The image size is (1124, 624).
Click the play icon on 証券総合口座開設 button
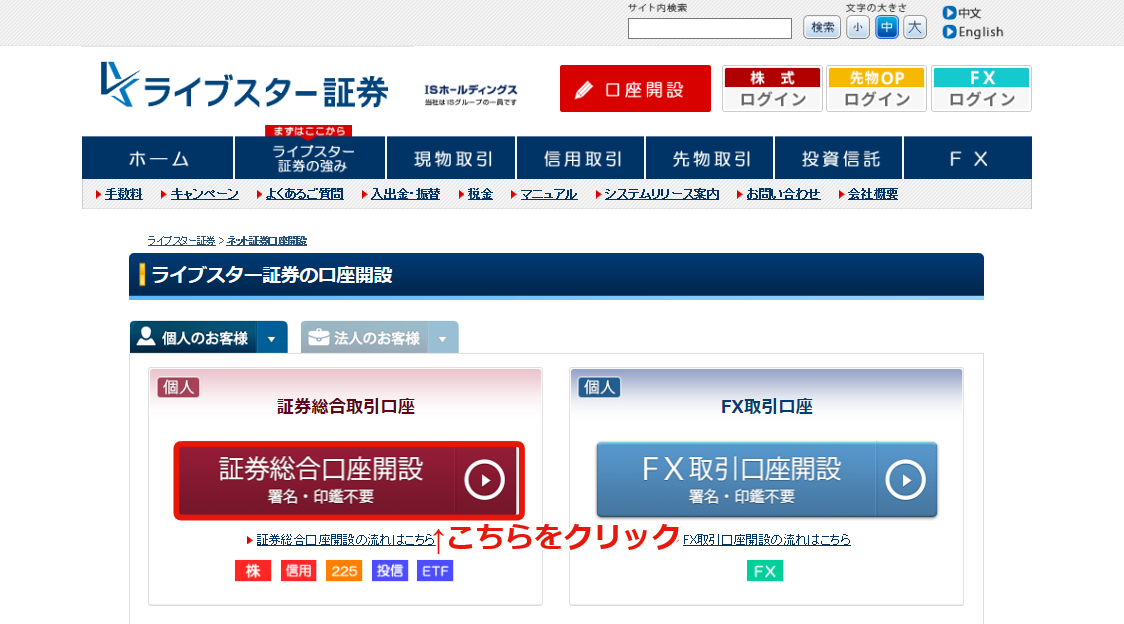484,480
